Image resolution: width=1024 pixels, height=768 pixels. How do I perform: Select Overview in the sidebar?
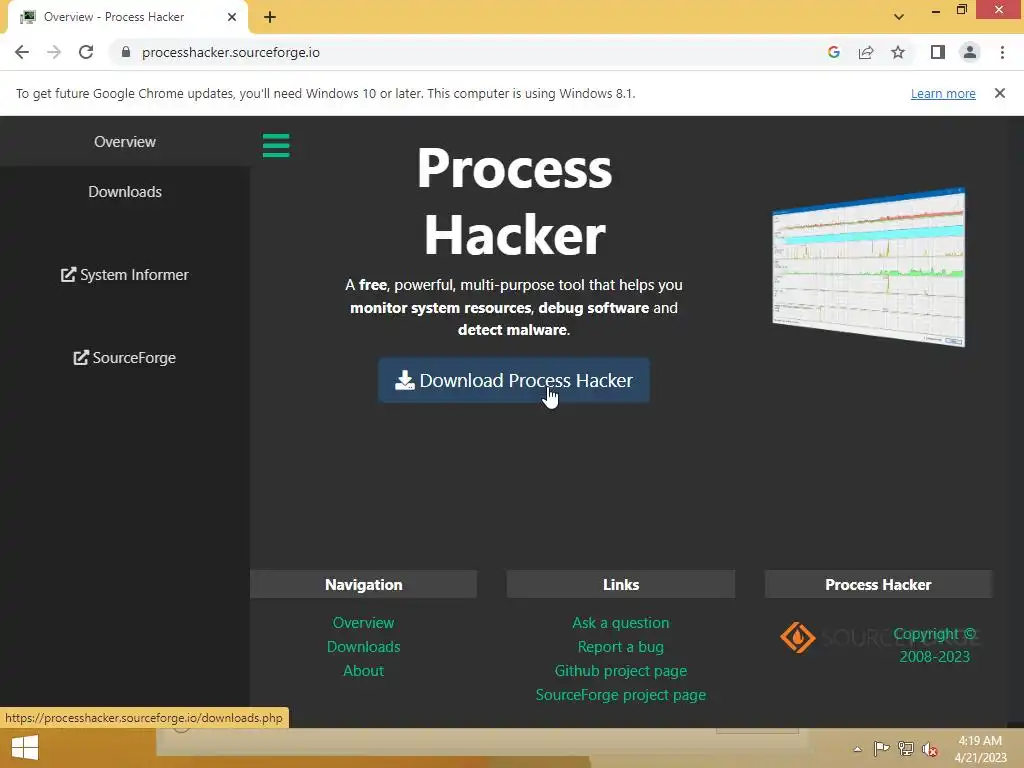[125, 142]
